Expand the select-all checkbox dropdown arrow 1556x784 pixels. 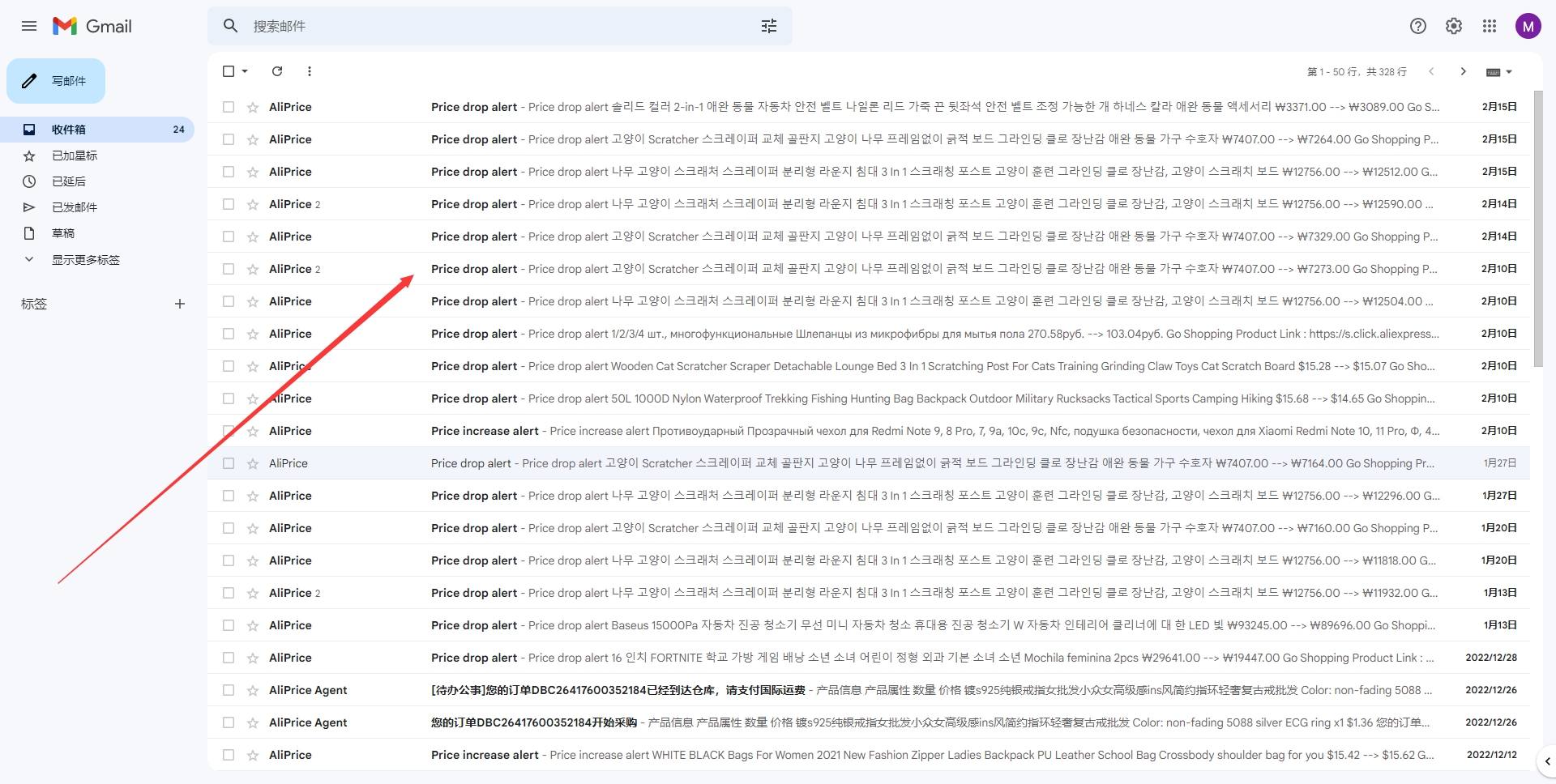tap(245, 71)
